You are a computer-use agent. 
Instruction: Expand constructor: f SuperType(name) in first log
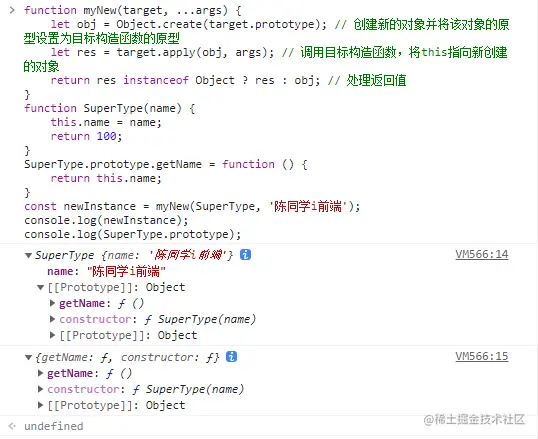[52, 319]
